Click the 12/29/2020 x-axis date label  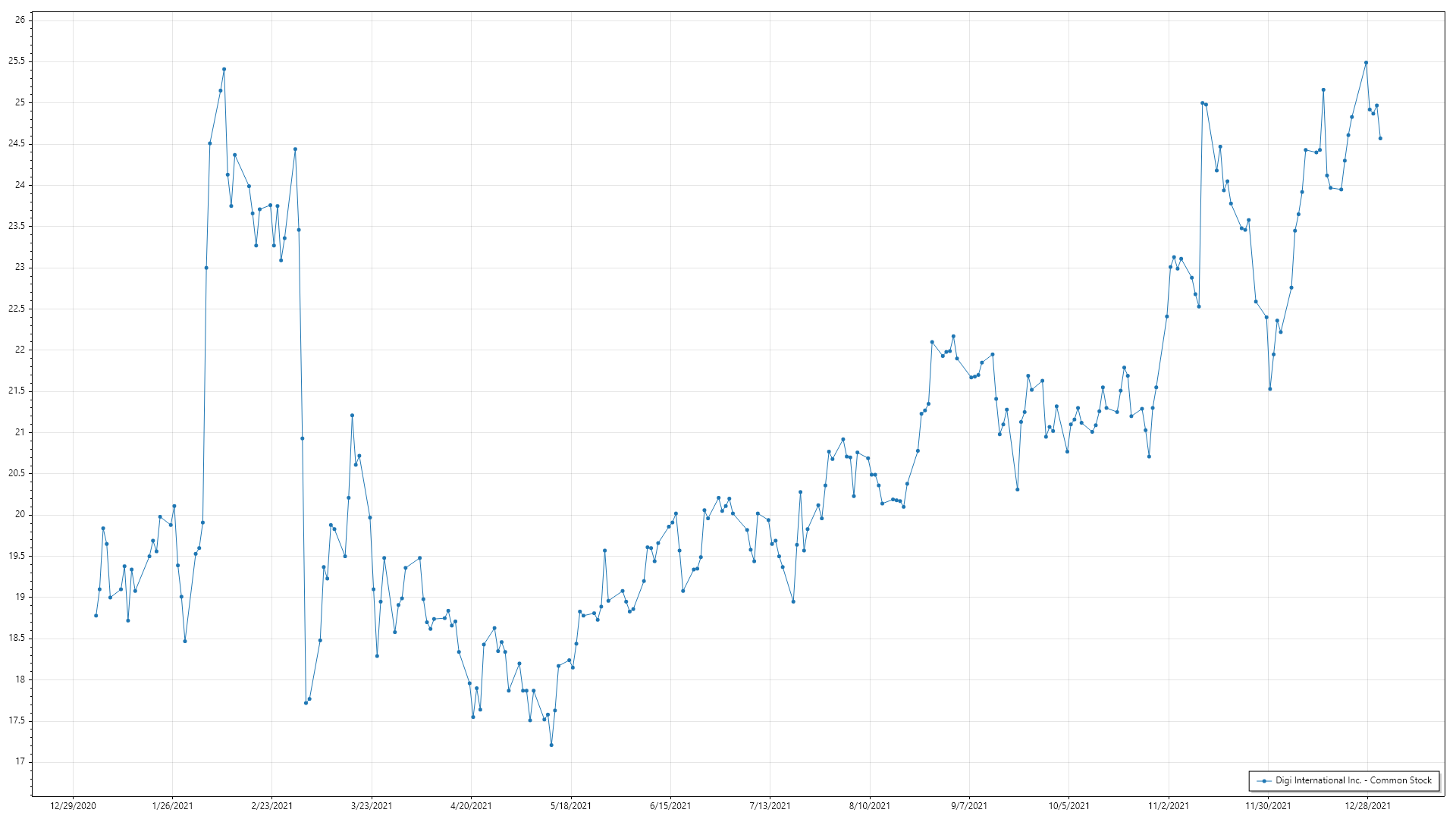point(73,805)
